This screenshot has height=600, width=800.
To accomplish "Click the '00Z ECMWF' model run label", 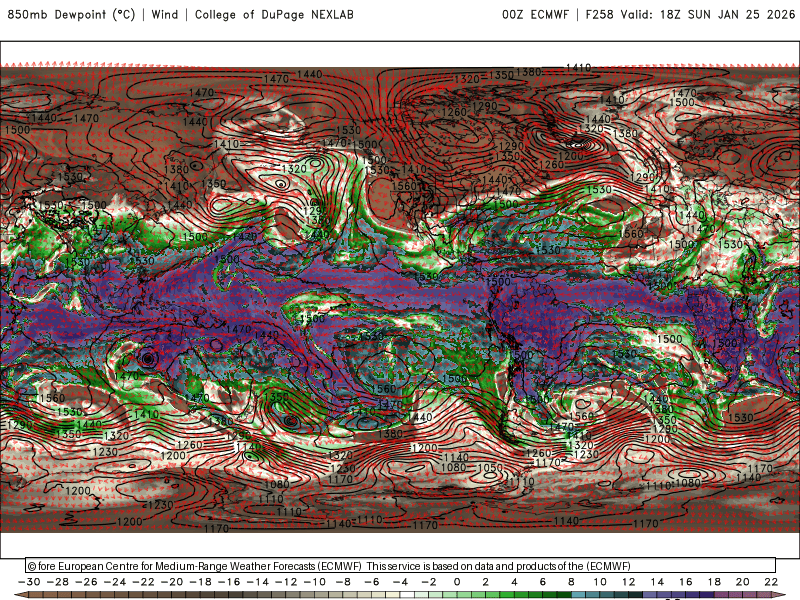I will click(535, 14).
